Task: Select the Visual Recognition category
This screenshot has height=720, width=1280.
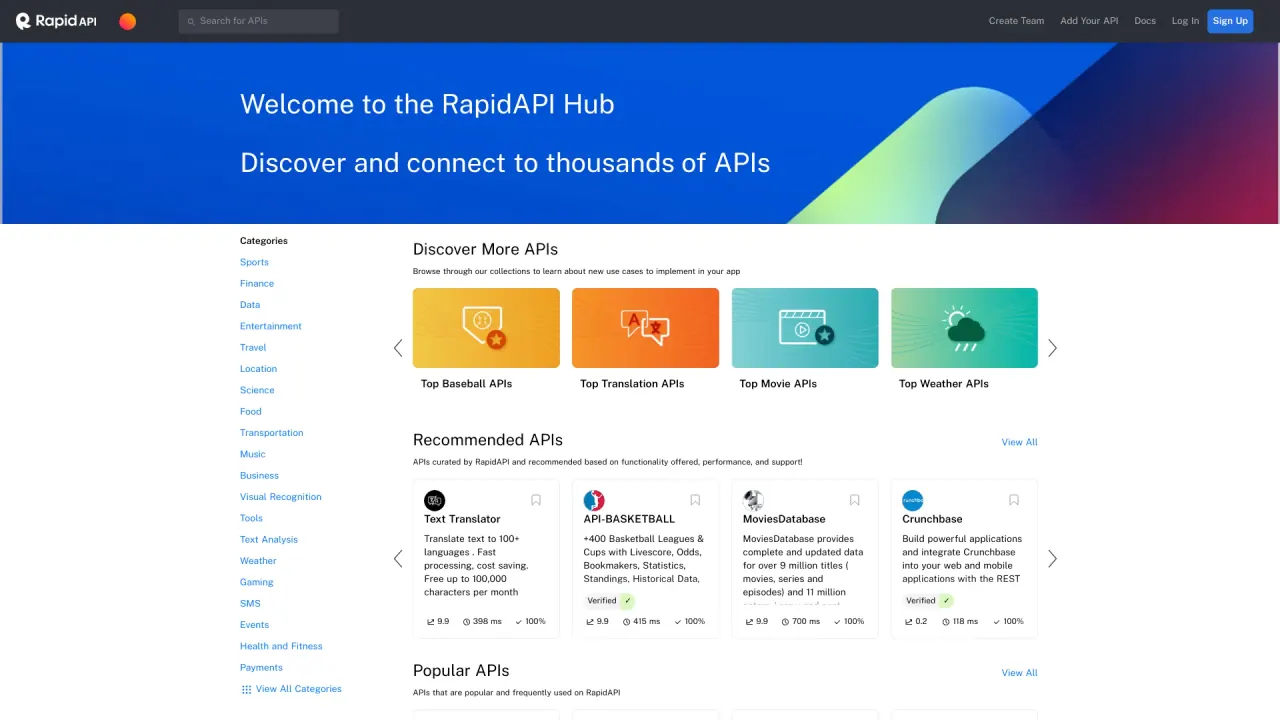Action: (x=281, y=497)
